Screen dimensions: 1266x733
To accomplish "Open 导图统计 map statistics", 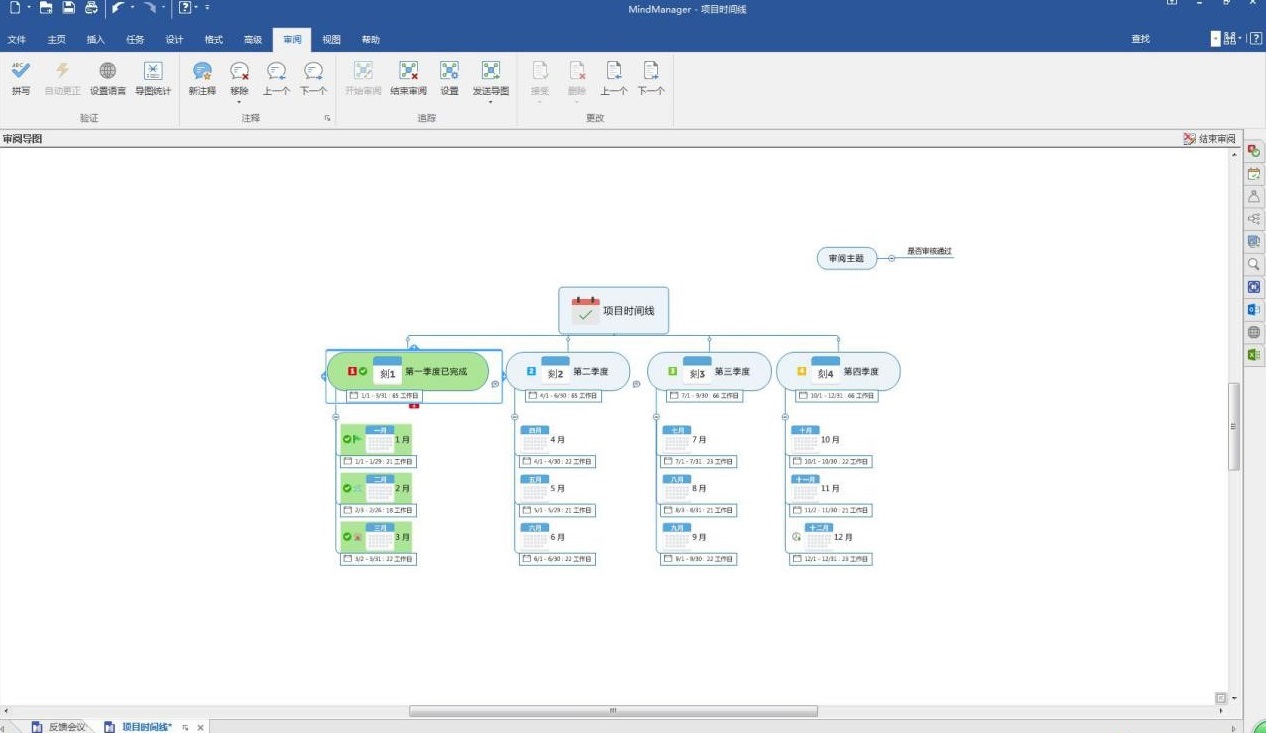I will coord(152,71).
